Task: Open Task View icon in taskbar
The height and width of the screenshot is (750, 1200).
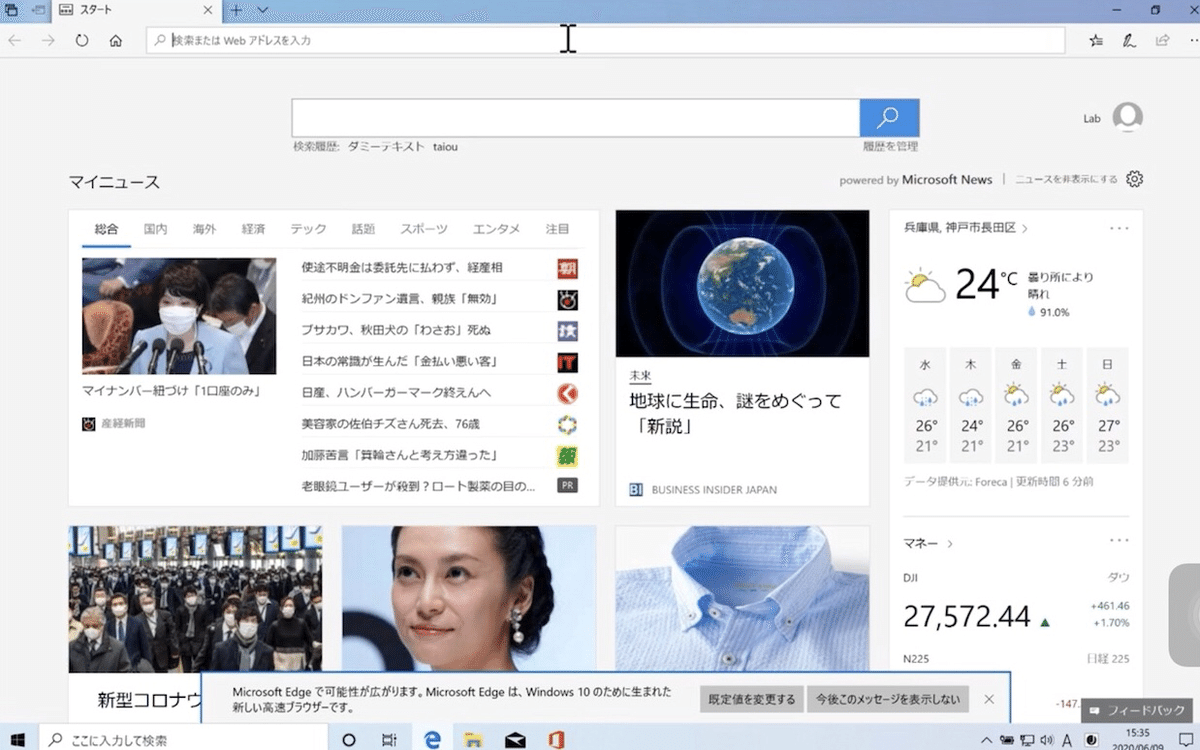Action: (390, 740)
